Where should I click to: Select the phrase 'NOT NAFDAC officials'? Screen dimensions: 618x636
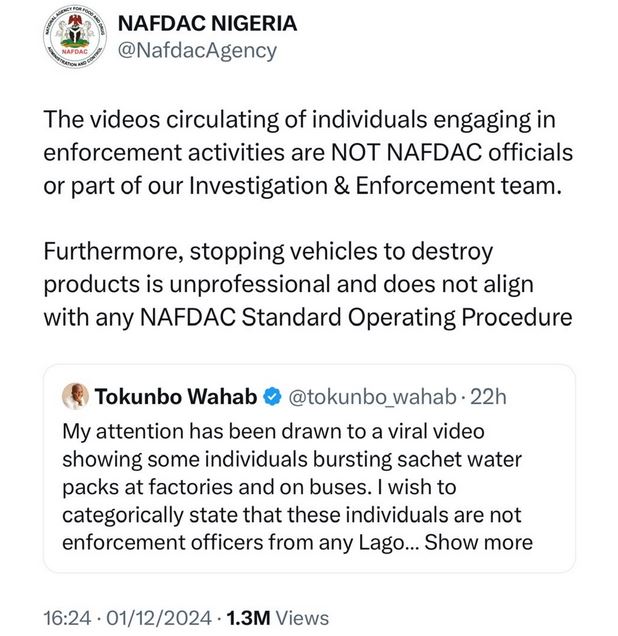pos(452,153)
